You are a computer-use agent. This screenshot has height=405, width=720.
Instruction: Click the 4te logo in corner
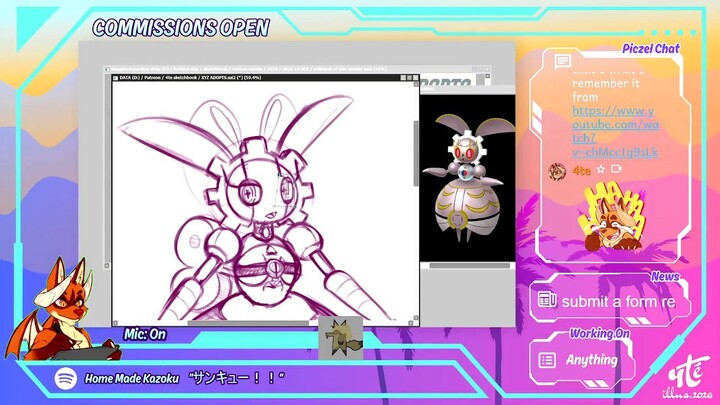pyautogui.click(x=687, y=377)
